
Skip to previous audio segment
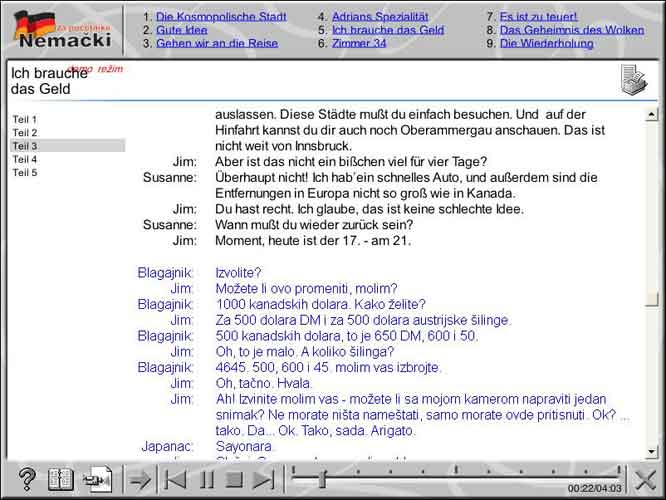(177, 480)
